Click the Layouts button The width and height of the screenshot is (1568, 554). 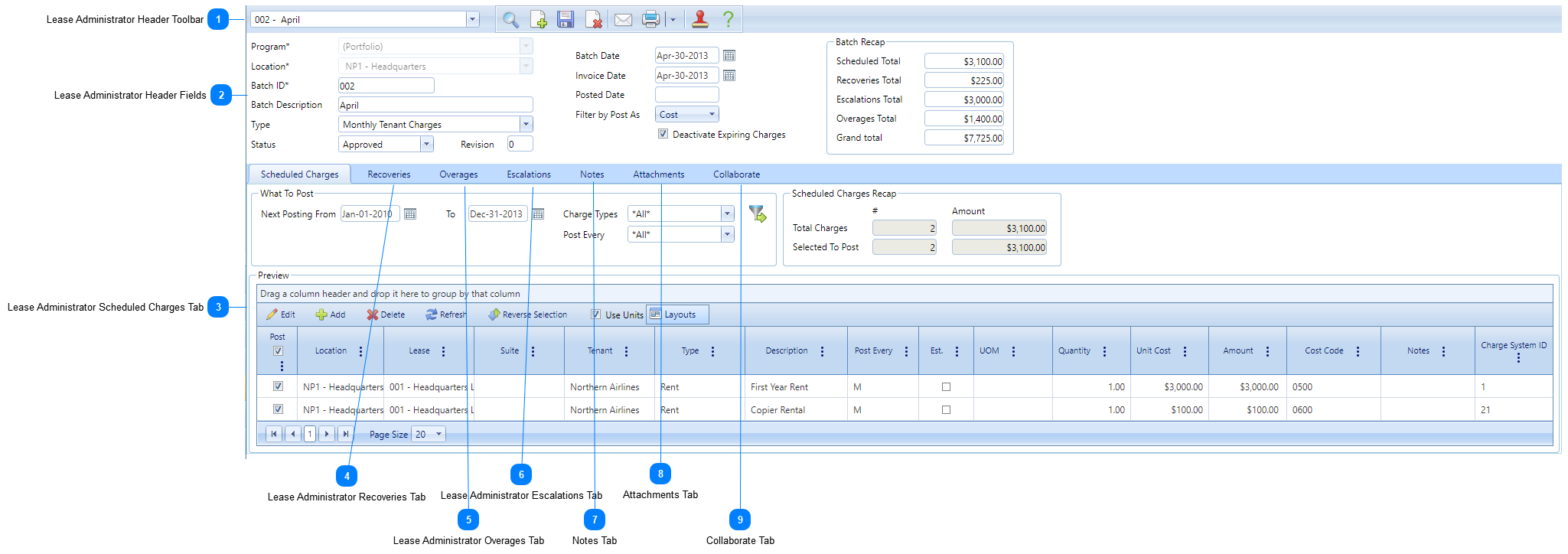pos(677,314)
